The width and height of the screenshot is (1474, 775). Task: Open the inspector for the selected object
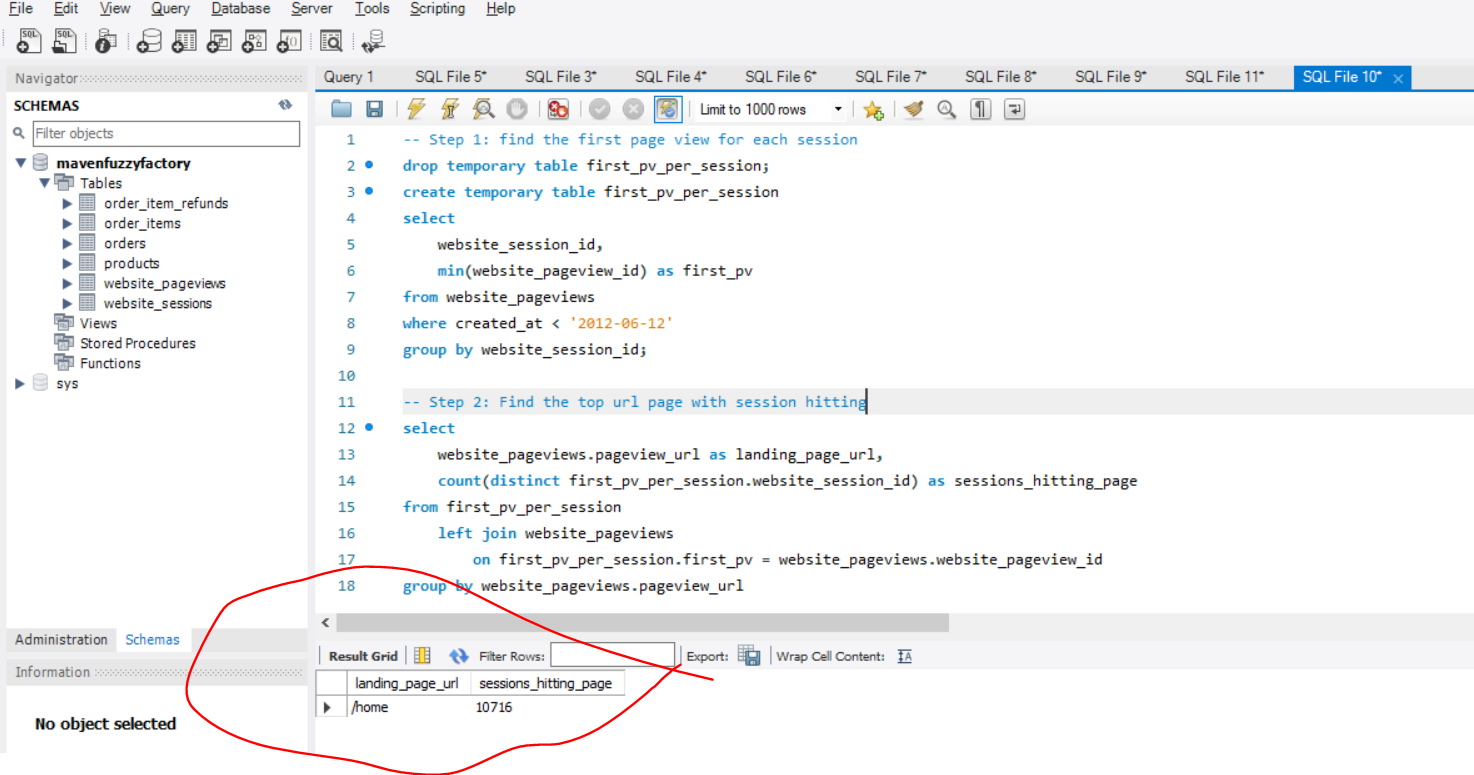106,41
